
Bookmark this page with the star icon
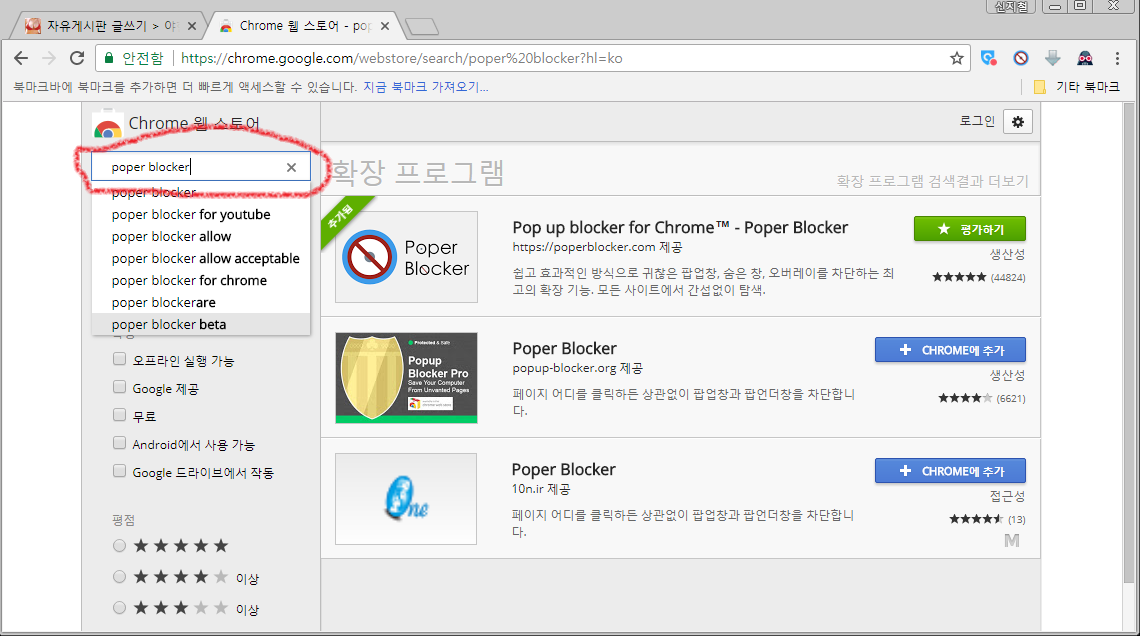pyautogui.click(x=957, y=58)
